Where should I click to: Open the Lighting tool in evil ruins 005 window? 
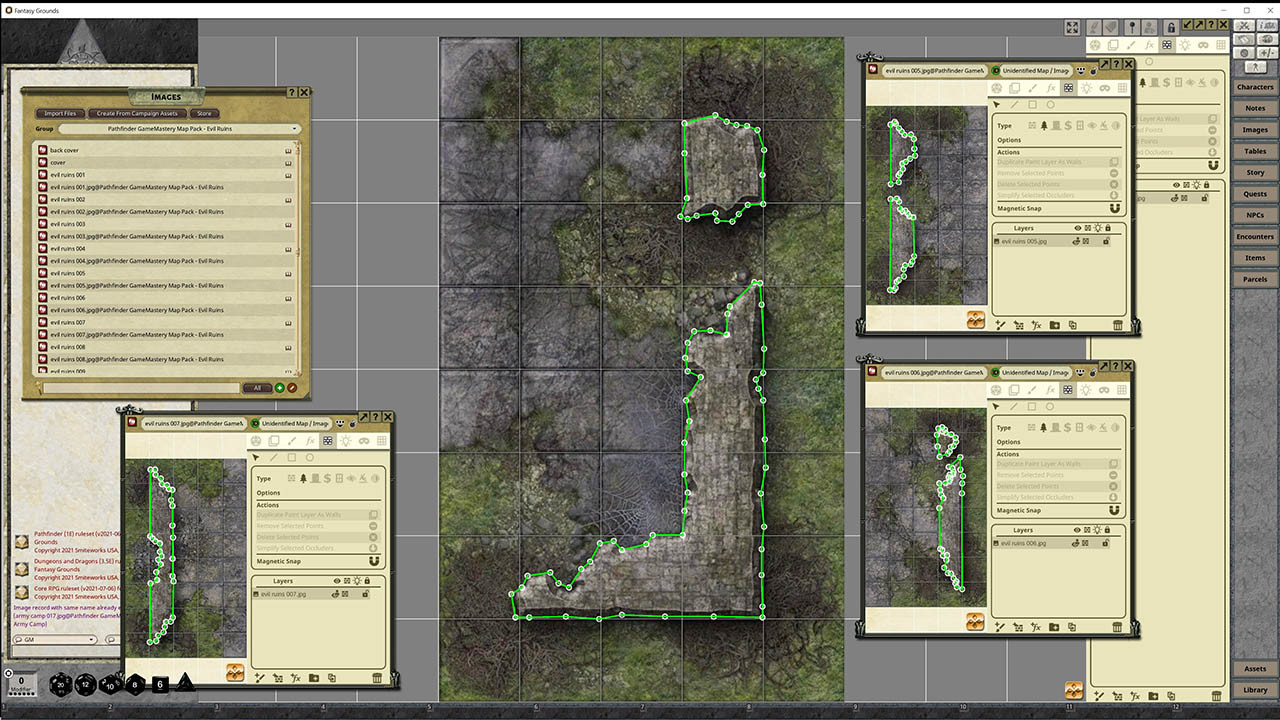point(1086,88)
